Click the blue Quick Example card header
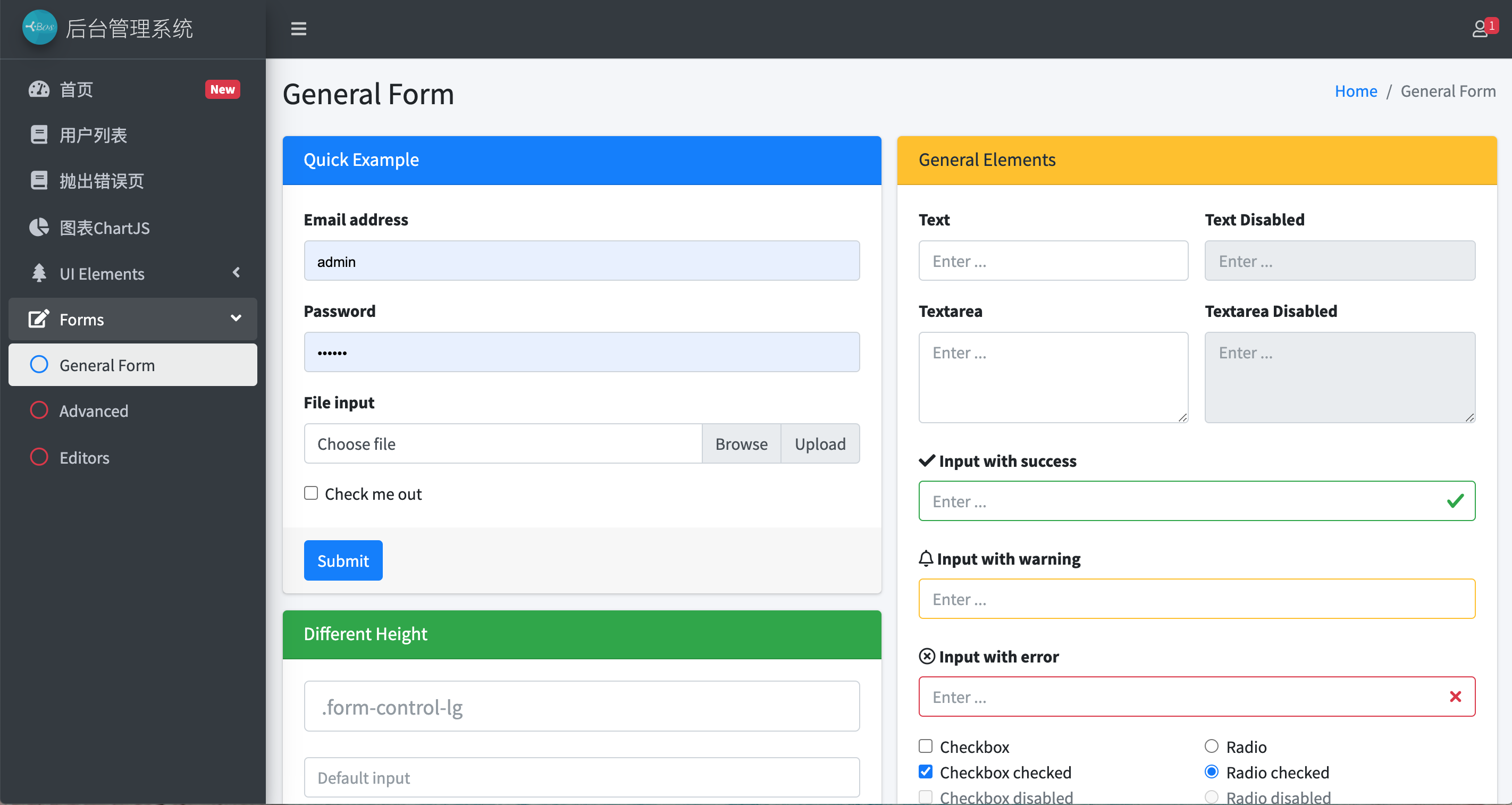1512x805 pixels. coord(582,160)
